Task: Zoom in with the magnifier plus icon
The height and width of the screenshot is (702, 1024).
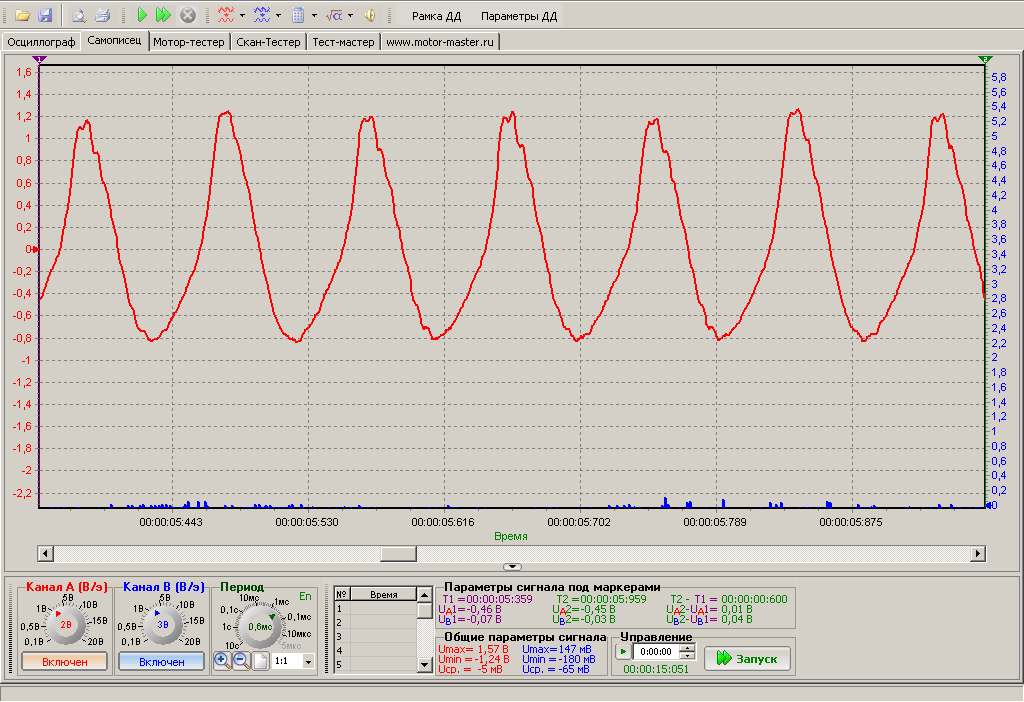Action: (x=222, y=661)
